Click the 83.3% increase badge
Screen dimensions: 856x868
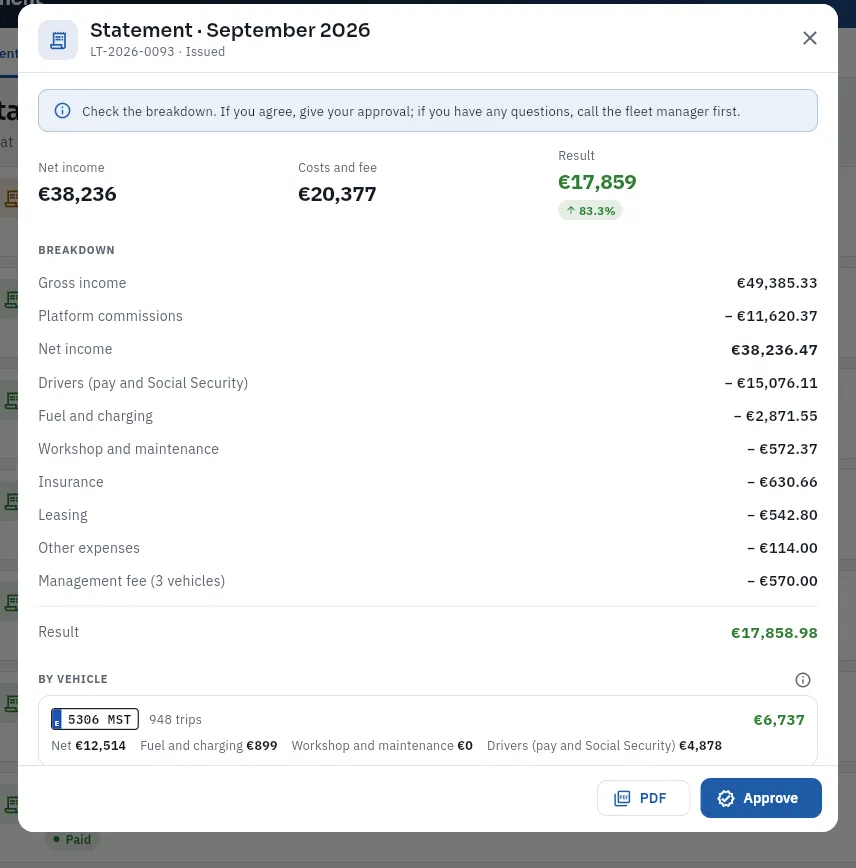pos(590,210)
